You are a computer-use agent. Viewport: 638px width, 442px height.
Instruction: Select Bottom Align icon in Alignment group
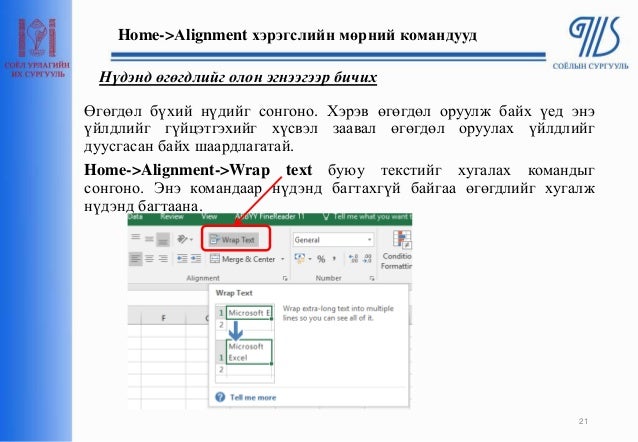pyautogui.click(x=163, y=240)
